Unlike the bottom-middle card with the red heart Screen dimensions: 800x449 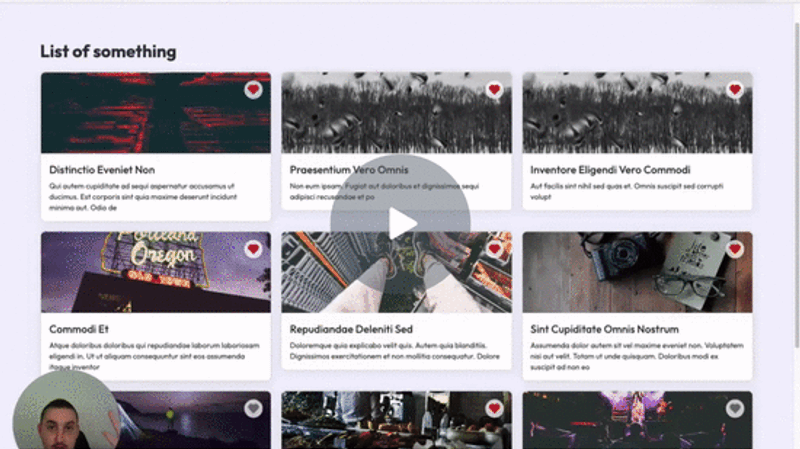[494, 408]
